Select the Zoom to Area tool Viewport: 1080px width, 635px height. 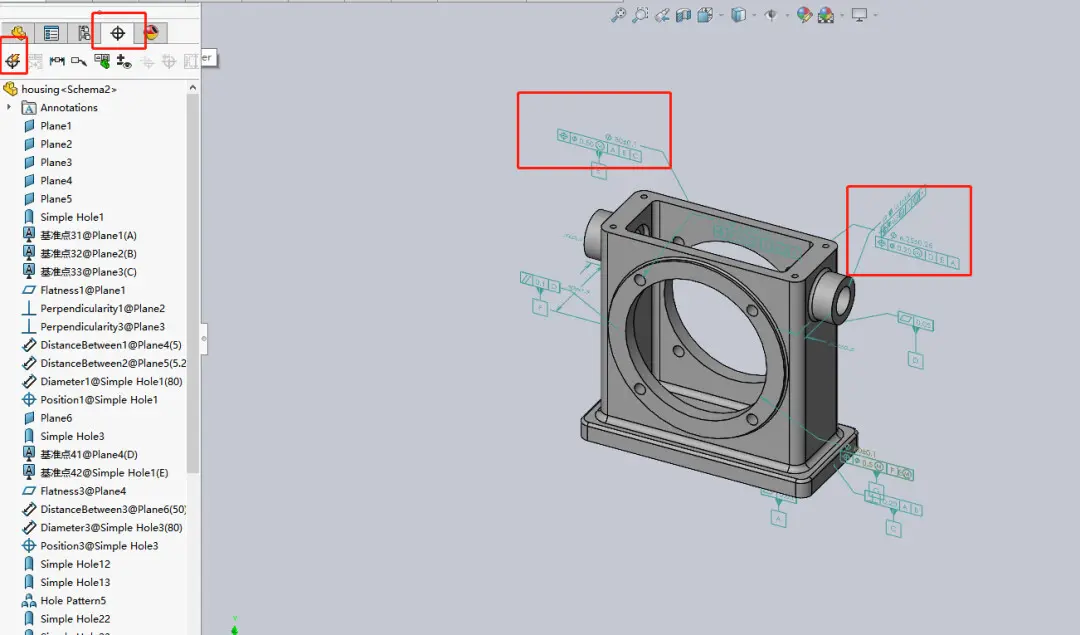coord(641,14)
